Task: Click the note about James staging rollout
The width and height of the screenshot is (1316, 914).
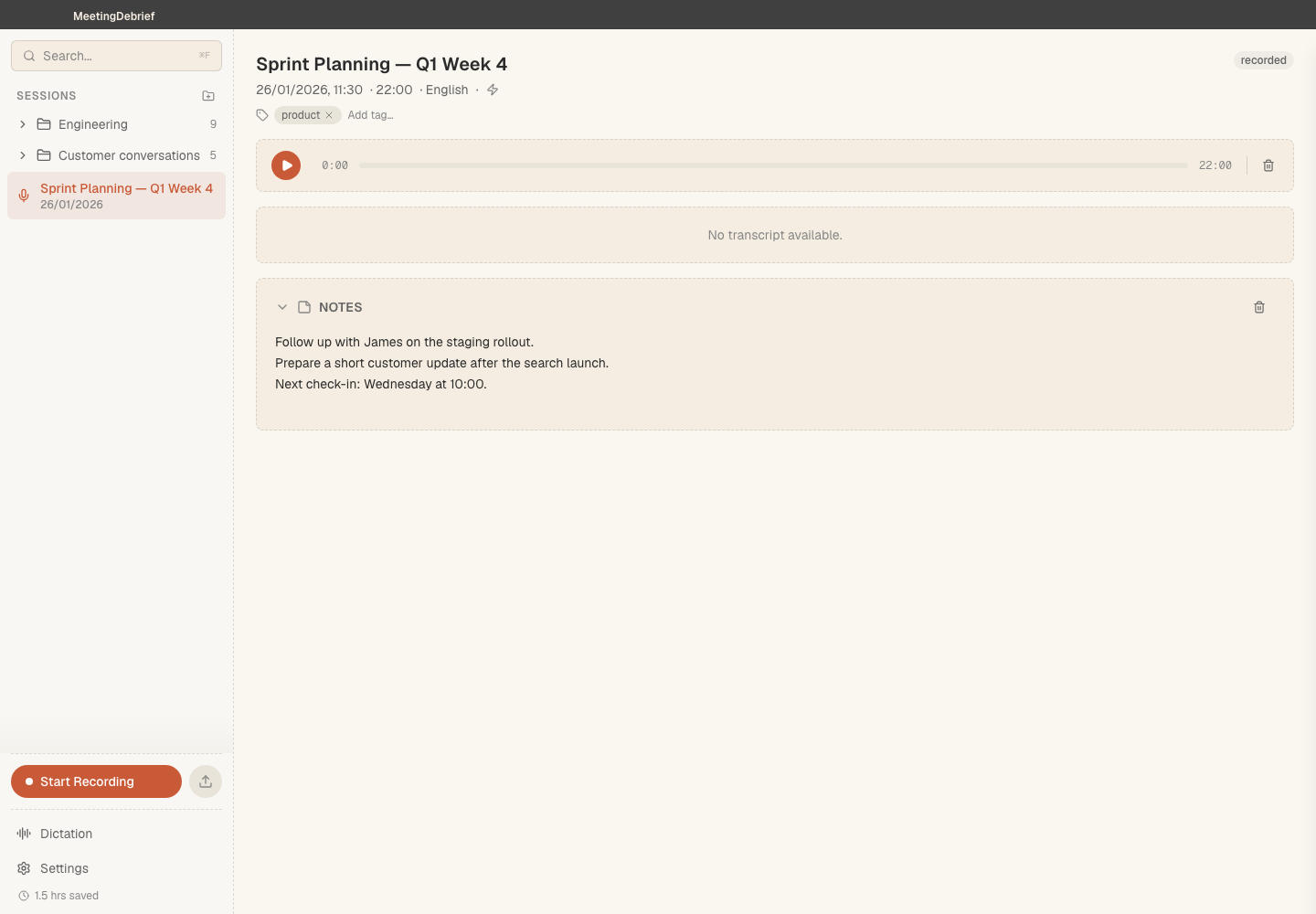Action: point(404,342)
